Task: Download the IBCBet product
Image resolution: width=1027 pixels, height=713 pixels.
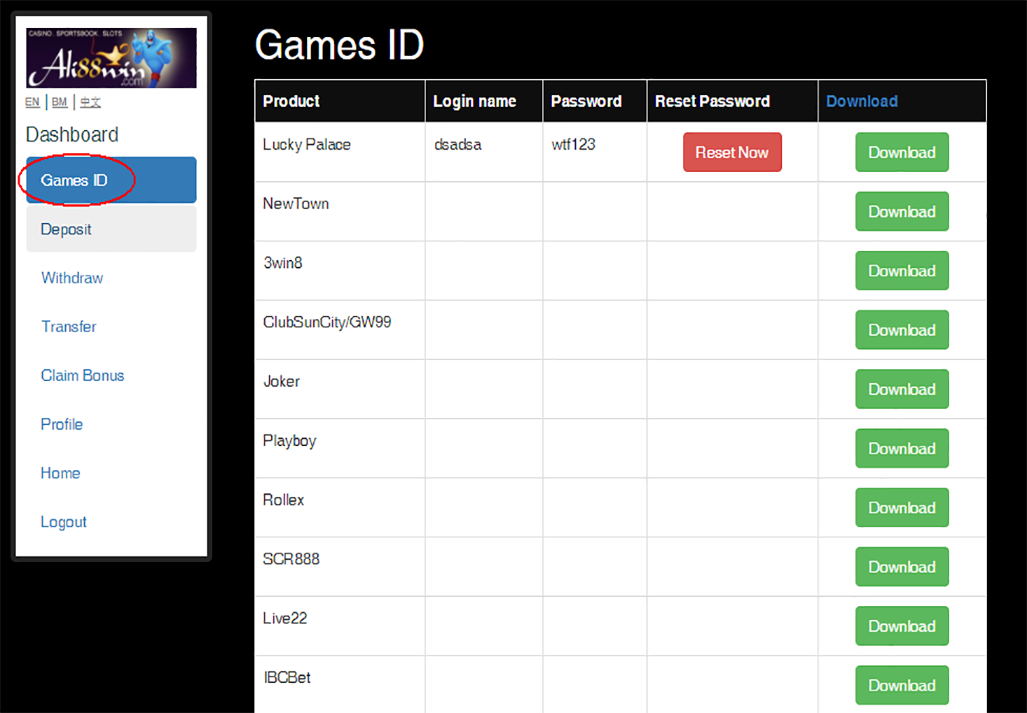Action: 901,685
